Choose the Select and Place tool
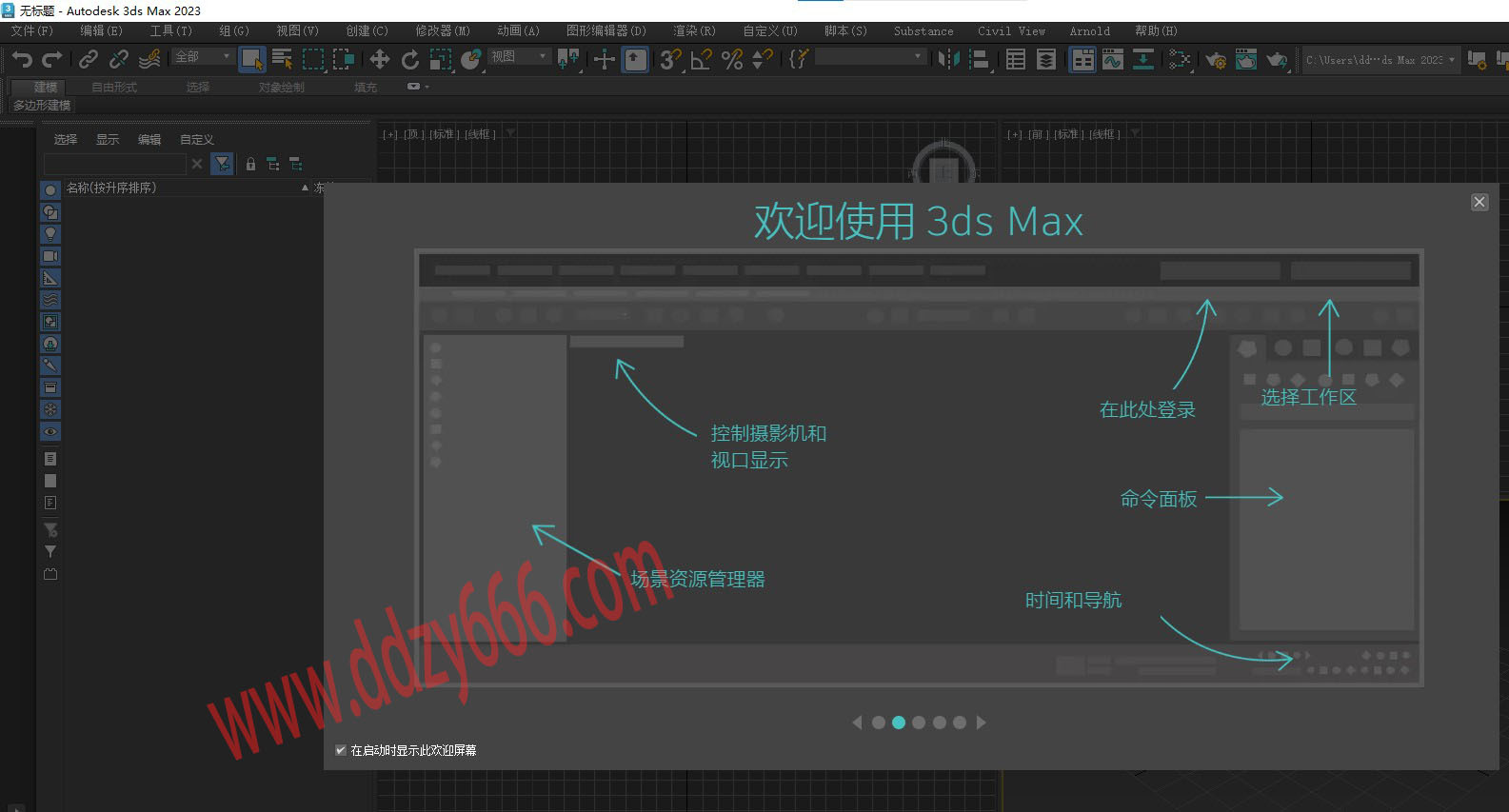This screenshot has height=812, width=1509. pos(471,60)
